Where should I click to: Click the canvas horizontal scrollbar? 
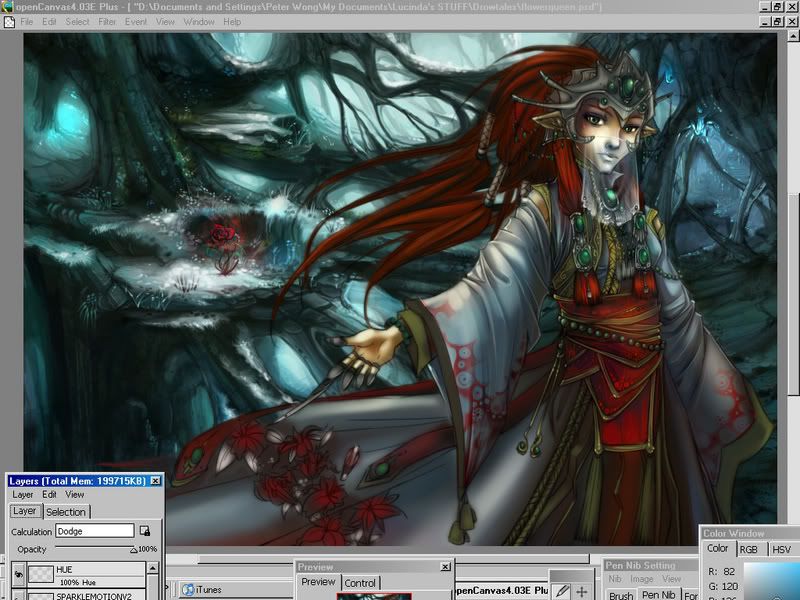tap(393, 559)
